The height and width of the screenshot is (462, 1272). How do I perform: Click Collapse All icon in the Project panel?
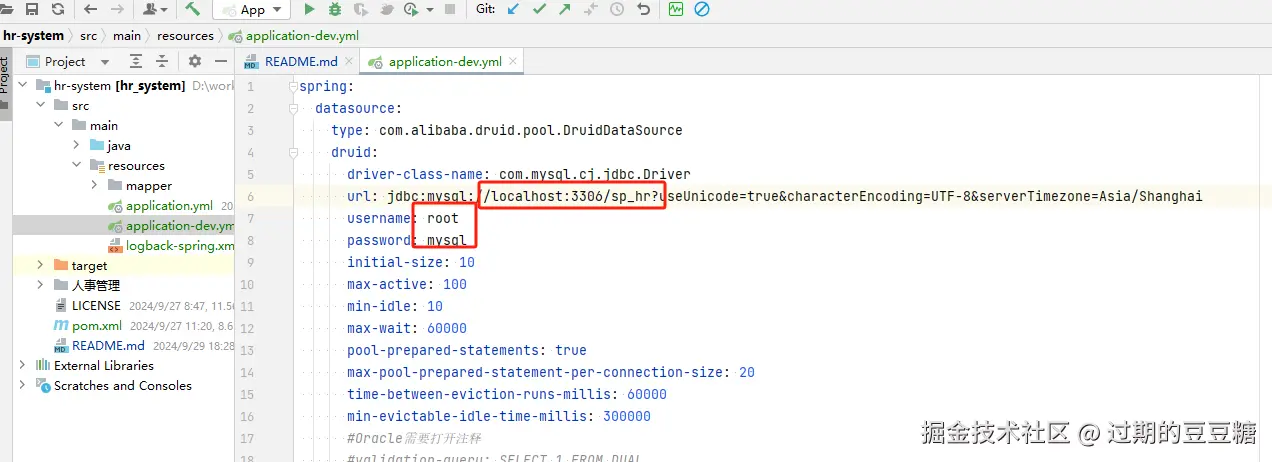(161, 61)
